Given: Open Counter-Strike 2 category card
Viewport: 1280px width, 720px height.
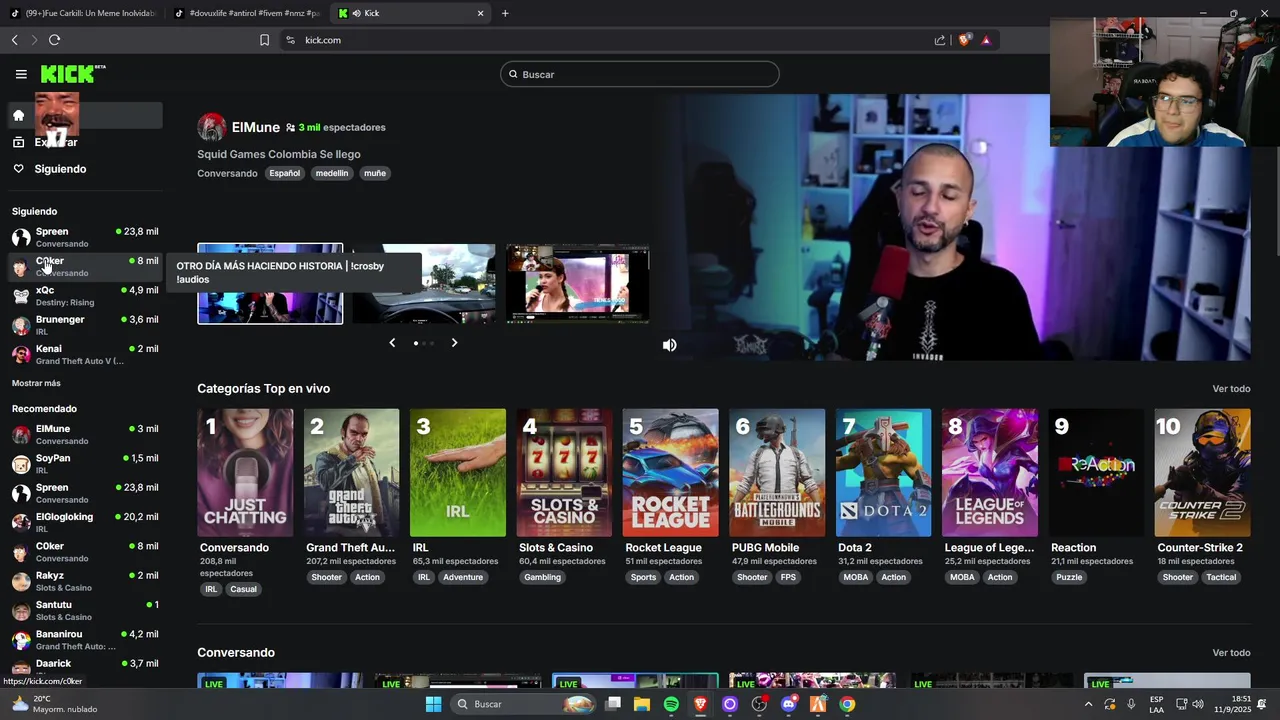Looking at the screenshot, I should [x=1202, y=472].
